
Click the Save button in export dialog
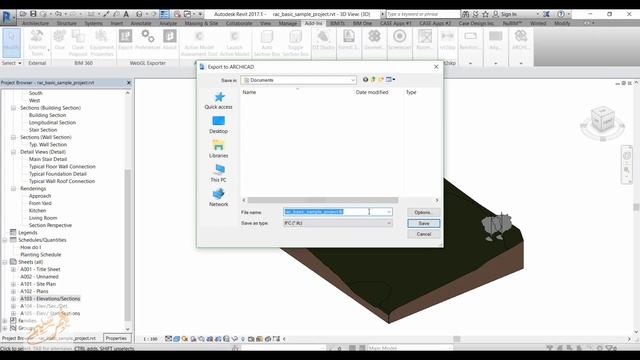[x=424, y=223]
